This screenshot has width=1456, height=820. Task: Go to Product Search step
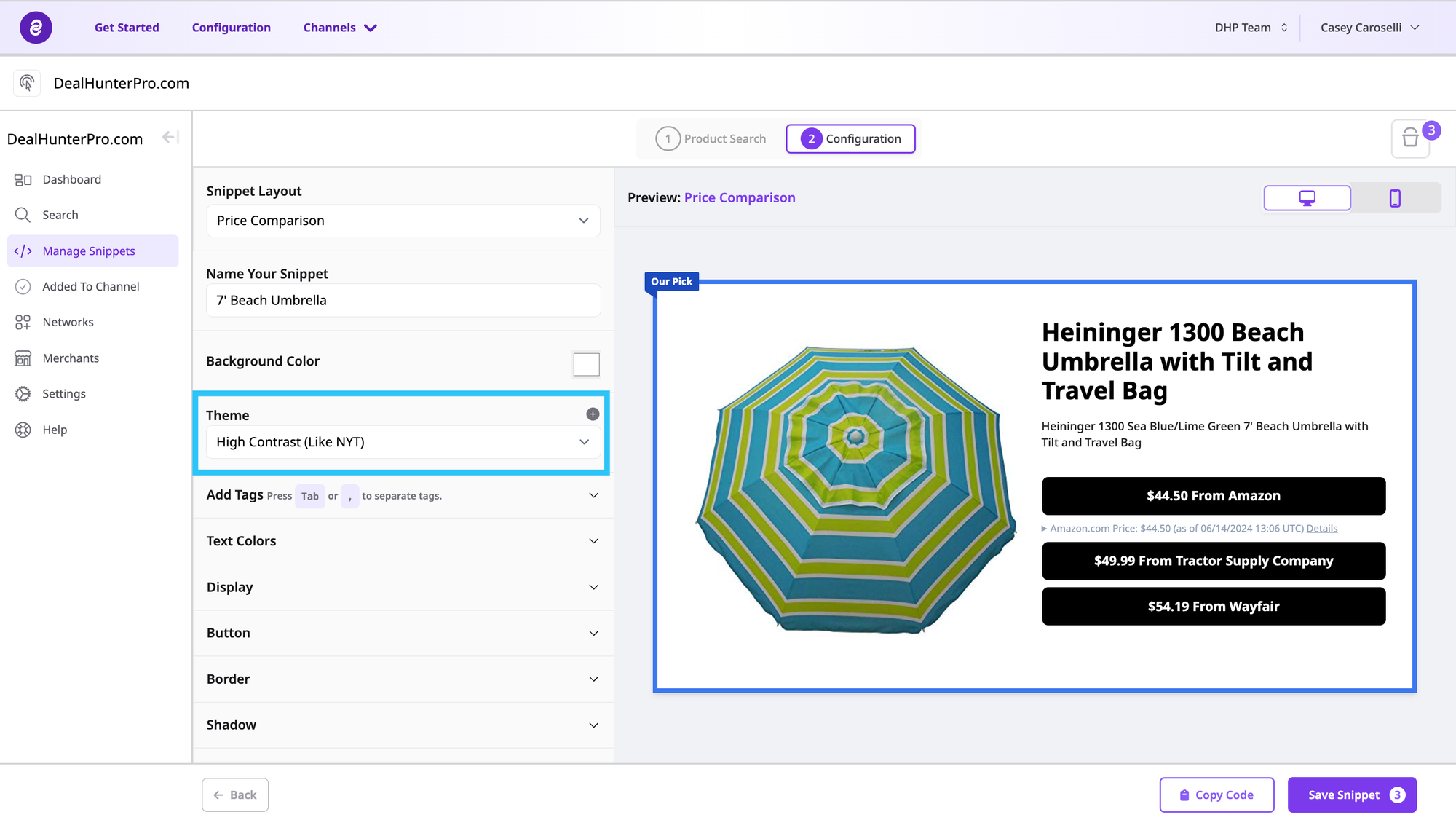point(711,138)
